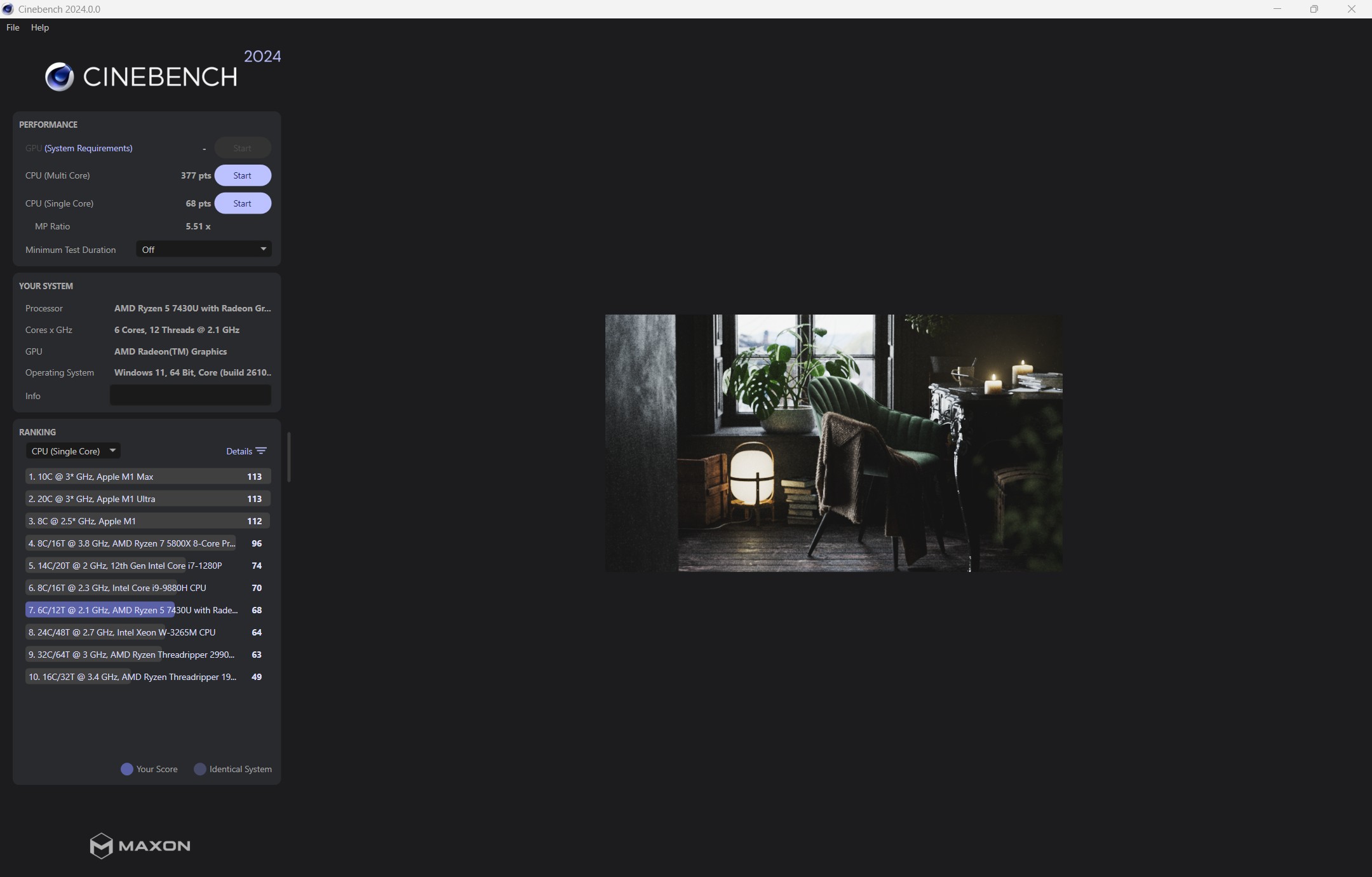Open the File menu
Screen dimensions: 1372x877
13,27
